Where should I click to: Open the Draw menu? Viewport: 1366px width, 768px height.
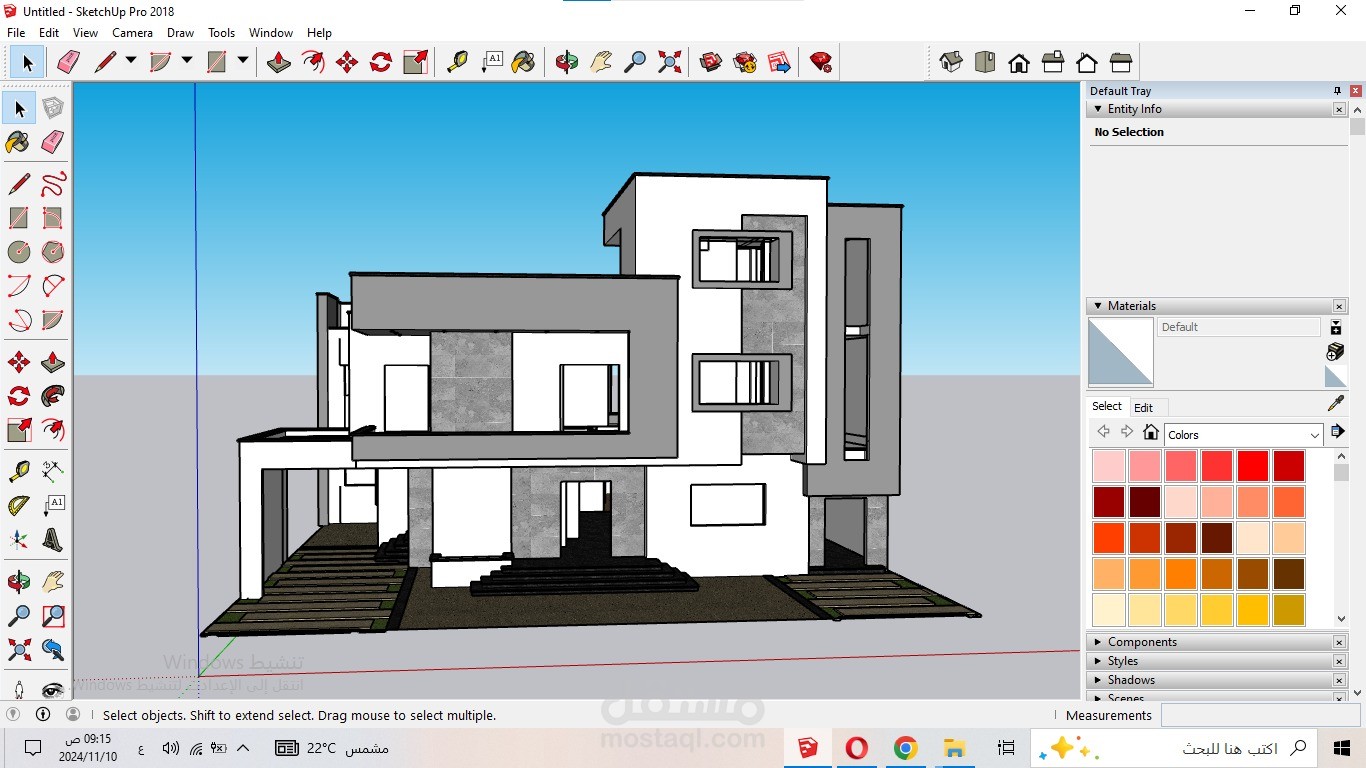click(180, 33)
